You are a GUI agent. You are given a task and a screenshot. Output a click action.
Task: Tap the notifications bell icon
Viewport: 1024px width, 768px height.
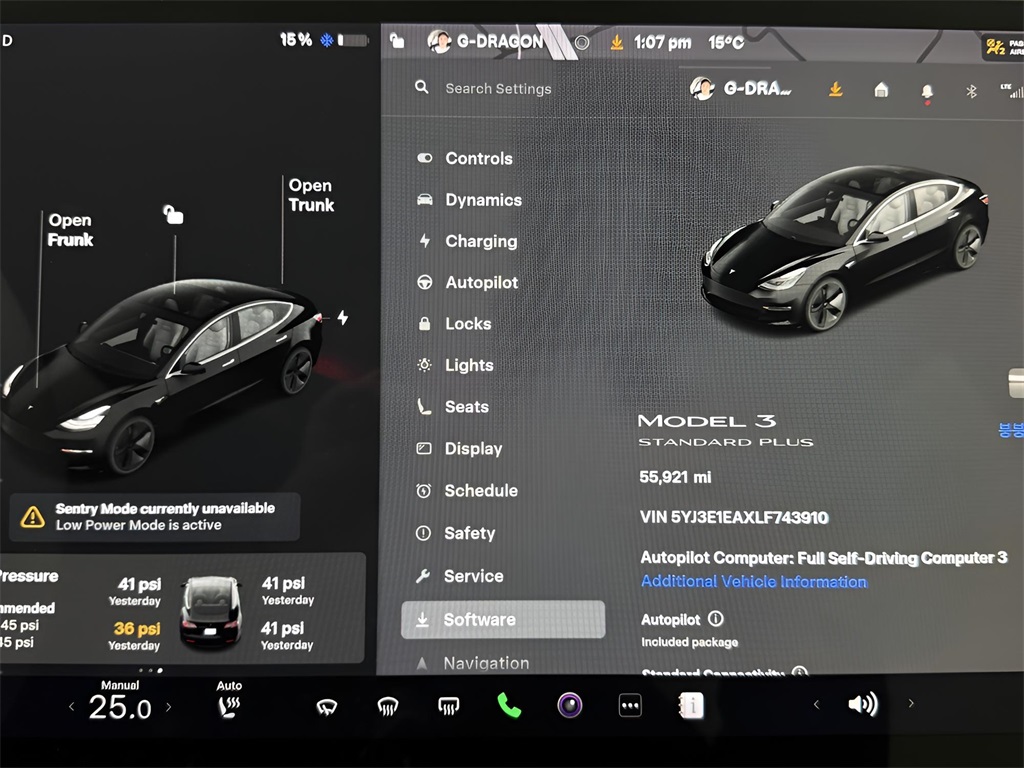pyautogui.click(x=926, y=91)
